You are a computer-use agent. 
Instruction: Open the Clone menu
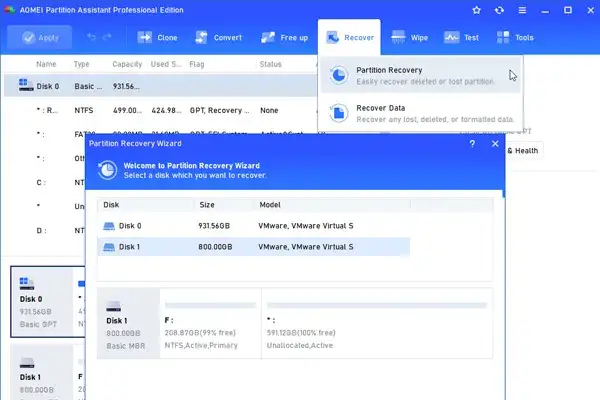pyautogui.click(x=157, y=38)
